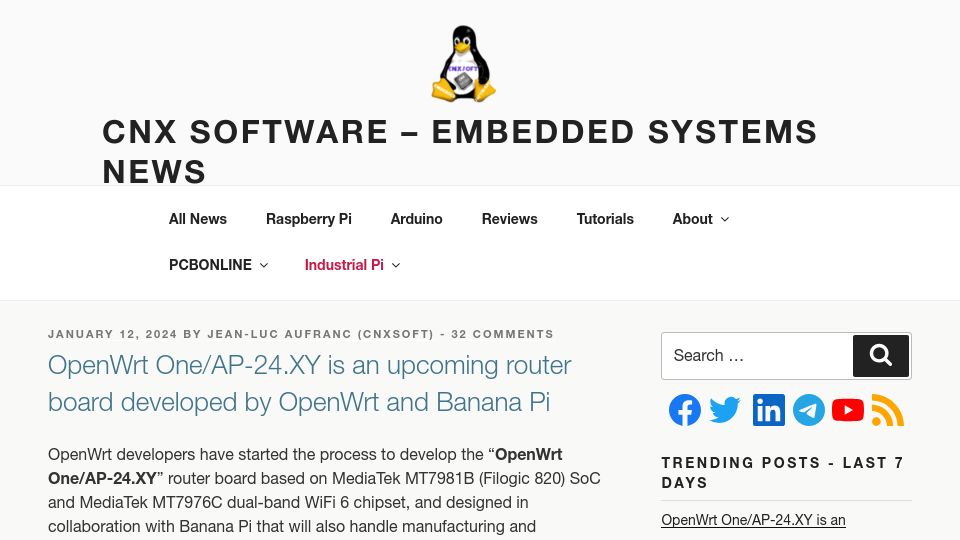Click the bold "OpenWrt One/AP-24.XY" text in article

[305, 467]
